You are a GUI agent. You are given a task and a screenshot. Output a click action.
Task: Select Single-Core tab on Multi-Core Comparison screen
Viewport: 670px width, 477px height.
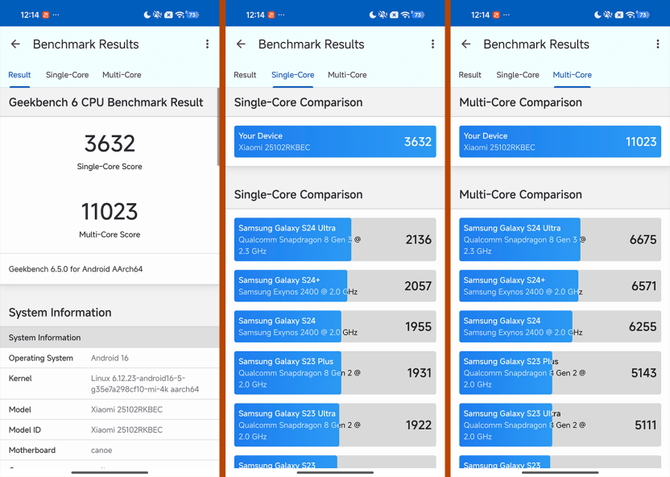coord(517,75)
